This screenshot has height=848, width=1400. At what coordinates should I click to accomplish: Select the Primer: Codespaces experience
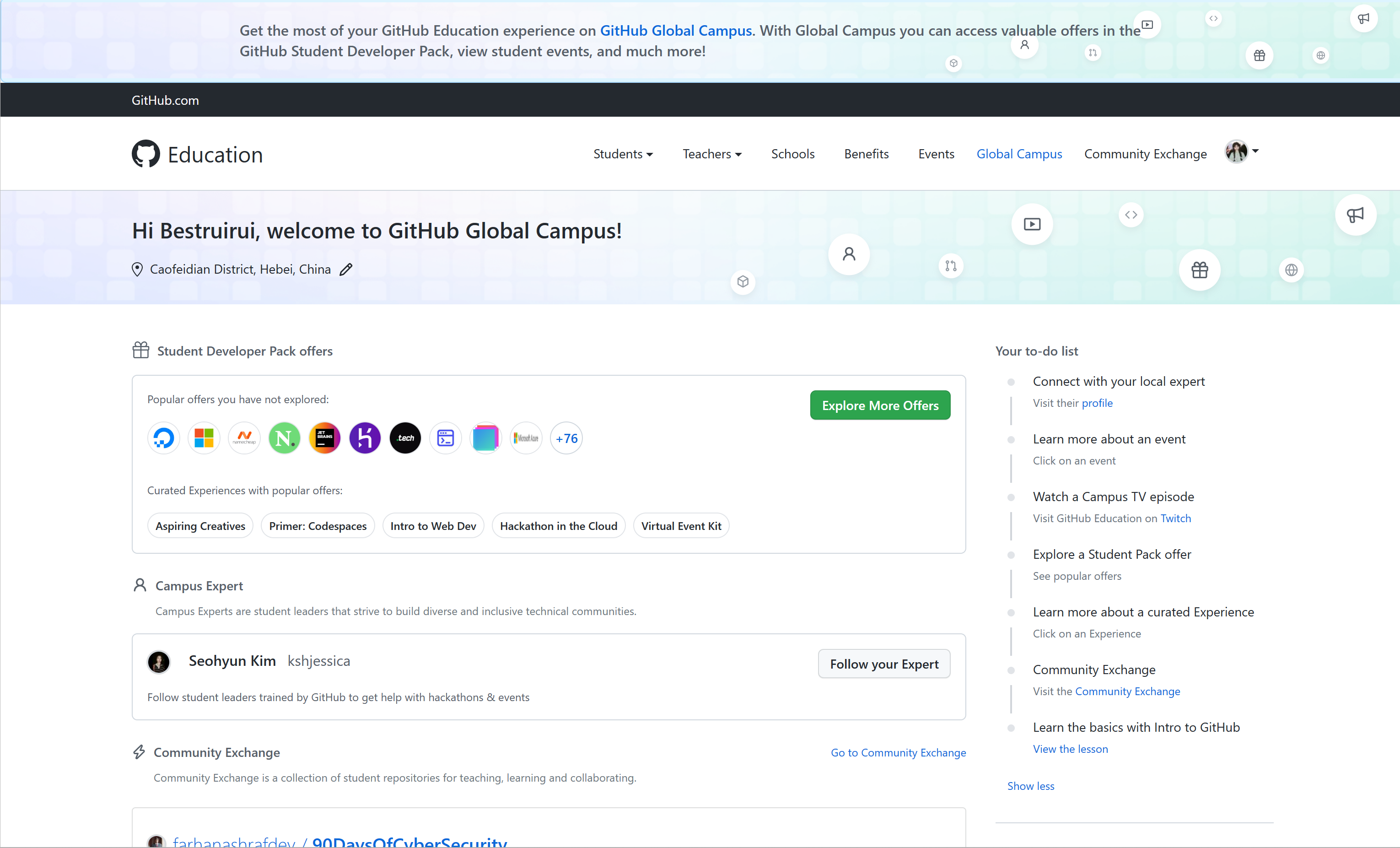(x=318, y=526)
